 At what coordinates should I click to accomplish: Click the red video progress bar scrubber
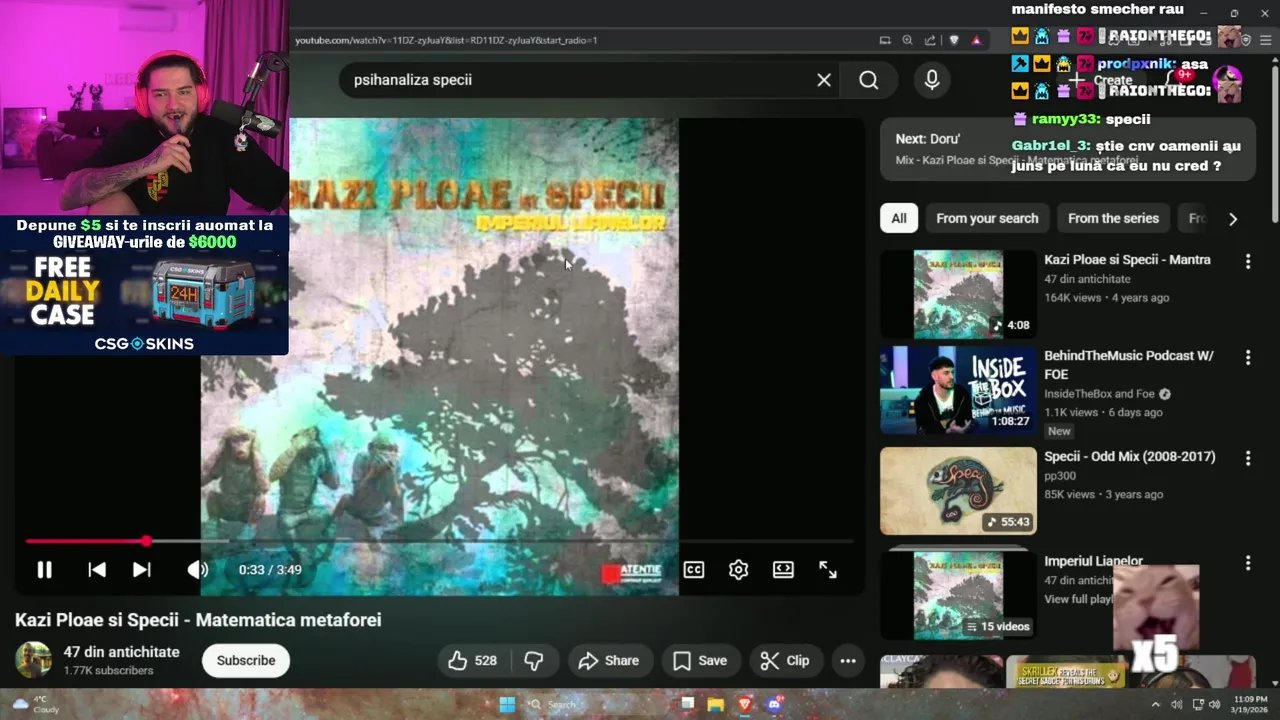(146, 541)
